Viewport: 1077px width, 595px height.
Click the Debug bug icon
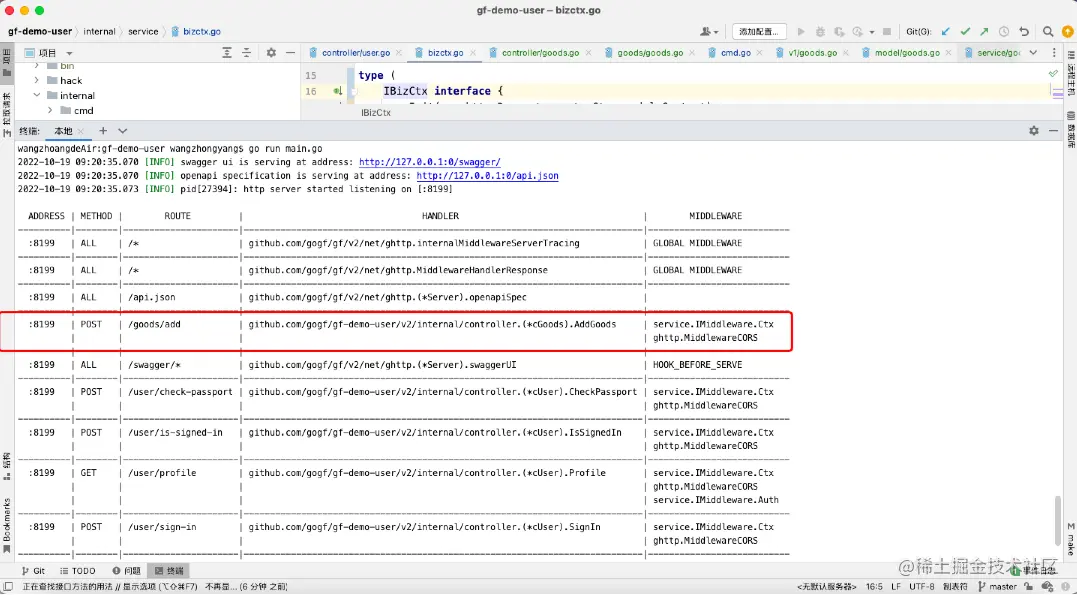820,32
